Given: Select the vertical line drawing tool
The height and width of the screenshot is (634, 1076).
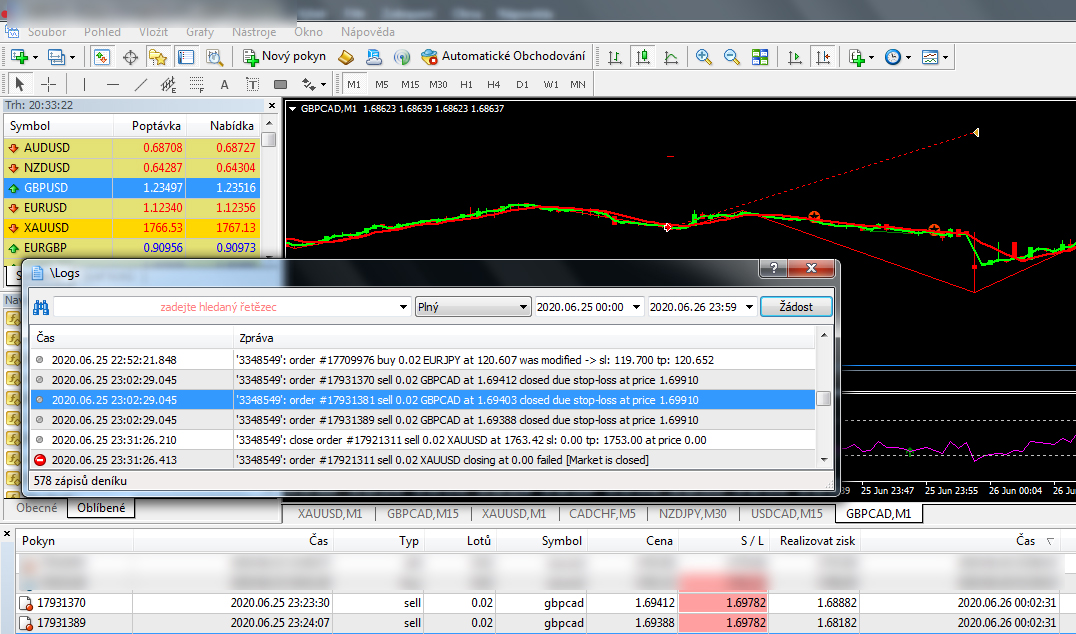Looking at the screenshot, I should (x=85, y=84).
